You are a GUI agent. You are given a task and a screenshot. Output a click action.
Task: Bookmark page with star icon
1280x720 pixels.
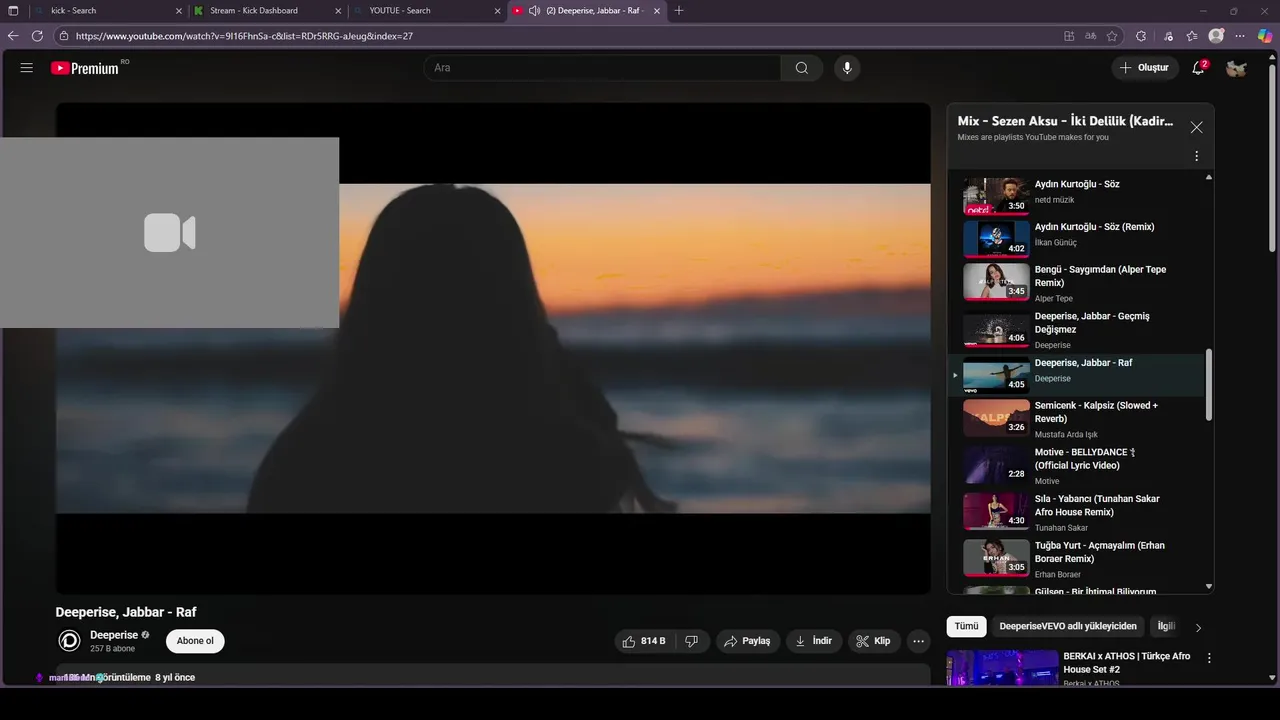pos(1112,36)
